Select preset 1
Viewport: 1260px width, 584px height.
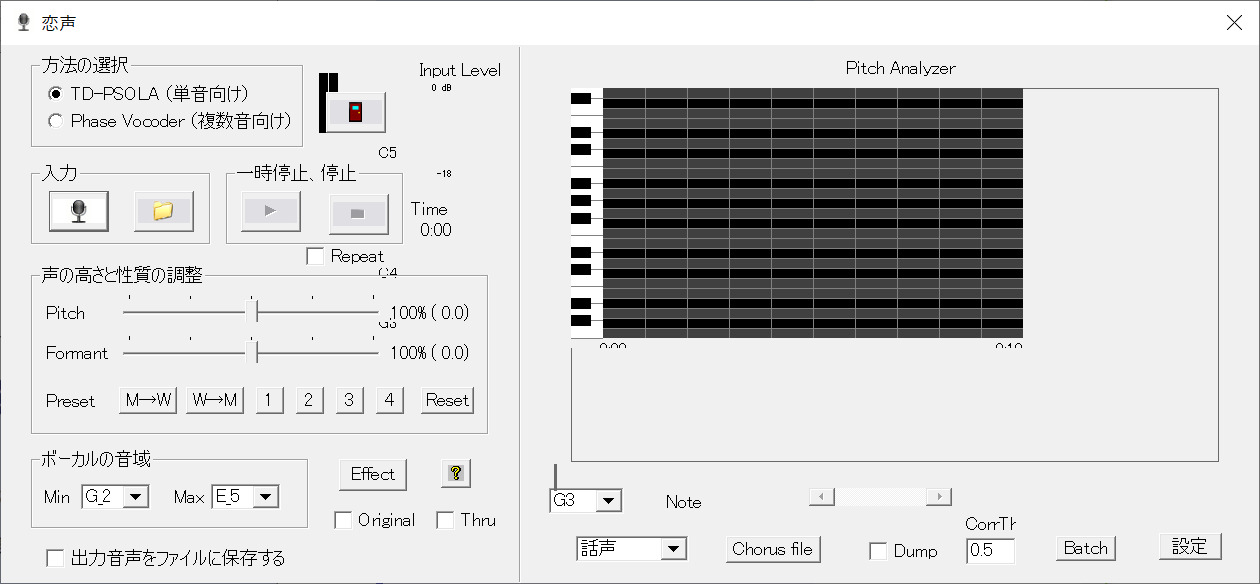(x=269, y=400)
